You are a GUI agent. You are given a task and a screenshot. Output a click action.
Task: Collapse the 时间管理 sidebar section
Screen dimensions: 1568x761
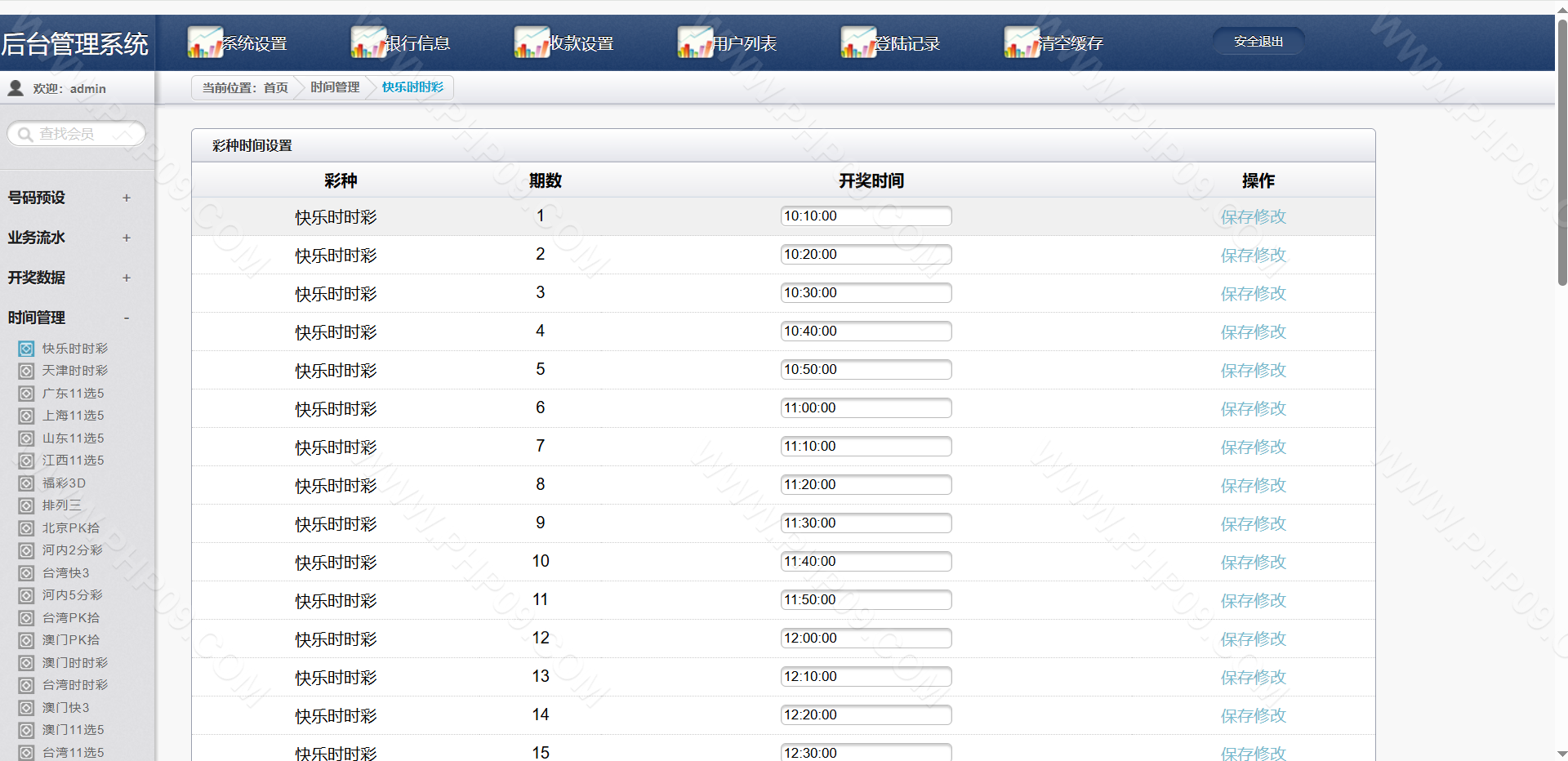tap(126, 318)
